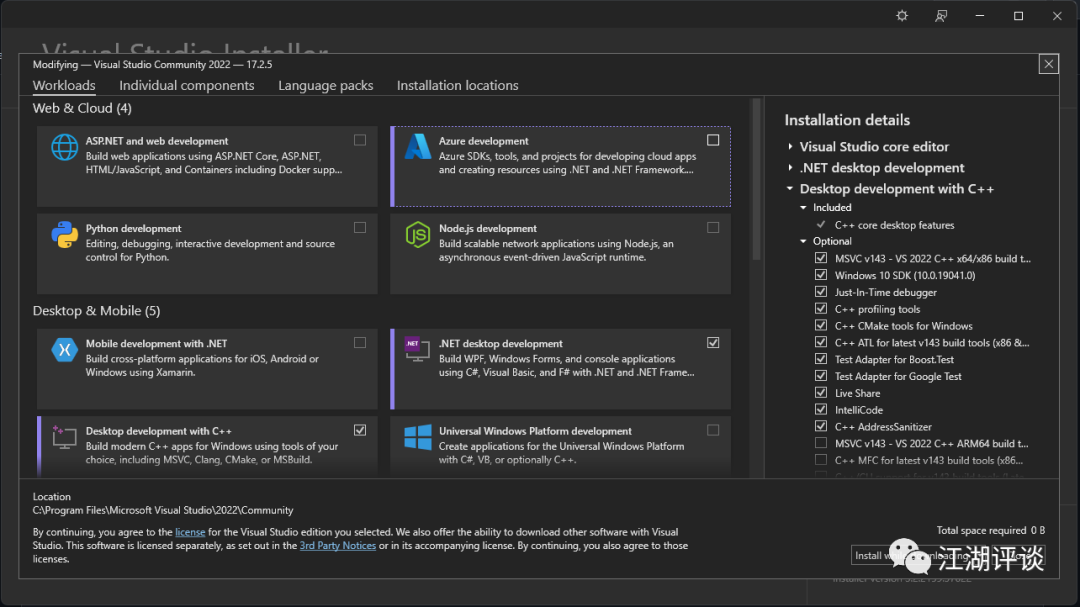This screenshot has width=1080, height=607.
Task: Click the Universal Windows Platform logo icon
Action: [x=417, y=437]
